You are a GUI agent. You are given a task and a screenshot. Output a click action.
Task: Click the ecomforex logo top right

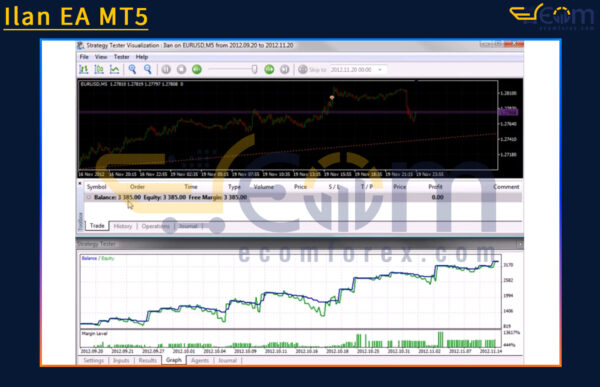tap(552, 17)
